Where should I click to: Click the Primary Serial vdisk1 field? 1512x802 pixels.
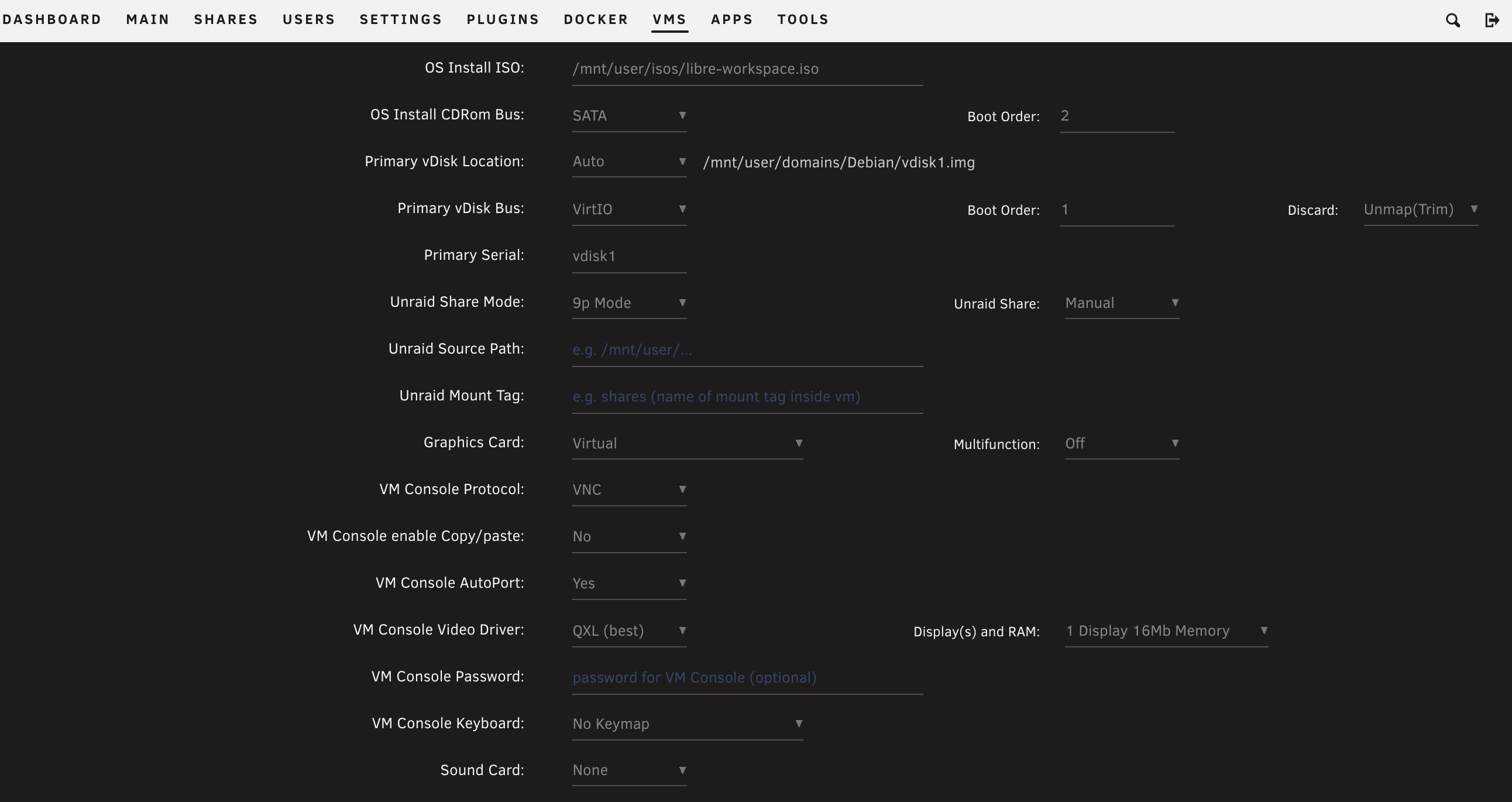(x=628, y=256)
